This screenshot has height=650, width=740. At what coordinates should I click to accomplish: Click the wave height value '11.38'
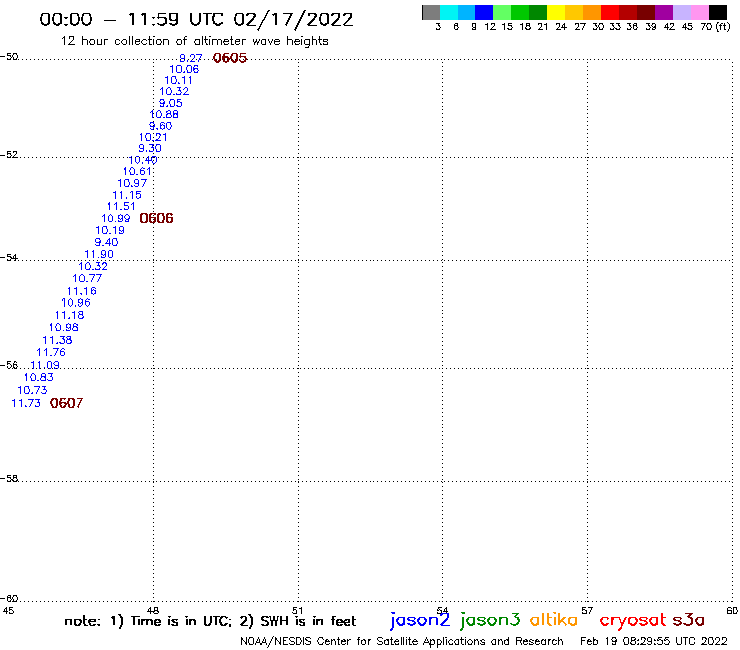pyautogui.click(x=57, y=340)
